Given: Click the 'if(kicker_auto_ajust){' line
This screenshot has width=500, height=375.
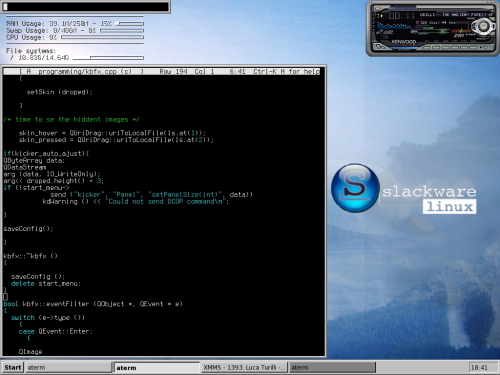Looking at the screenshot, I should (46, 153).
